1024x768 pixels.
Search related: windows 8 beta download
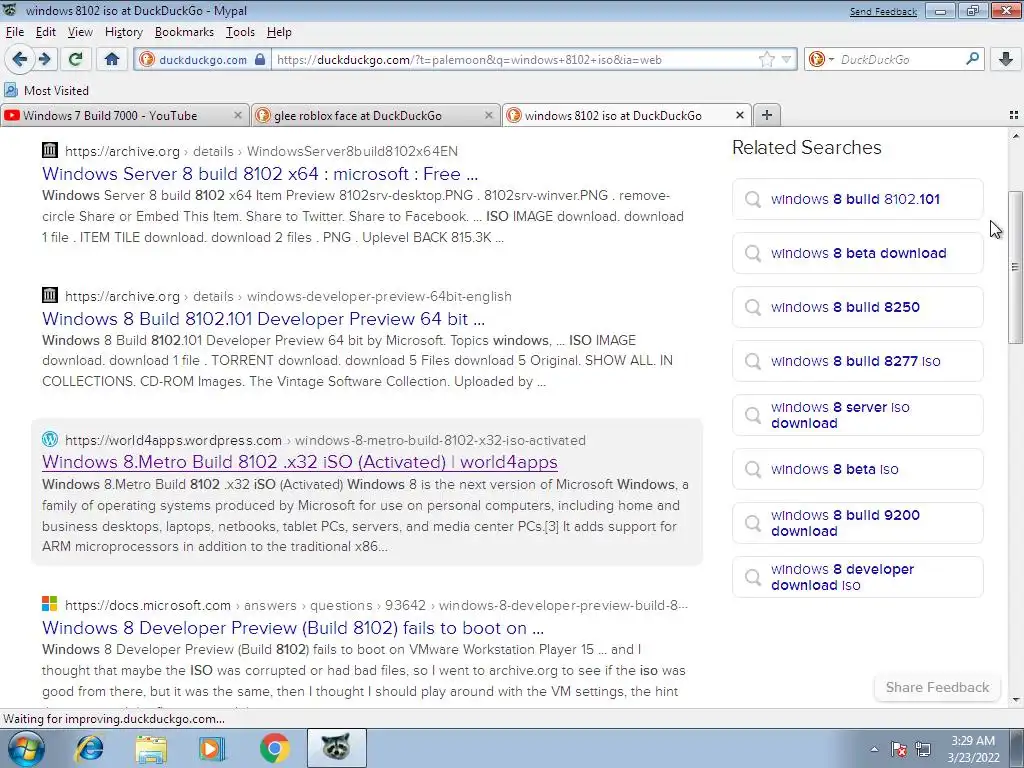(x=857, y=253)
